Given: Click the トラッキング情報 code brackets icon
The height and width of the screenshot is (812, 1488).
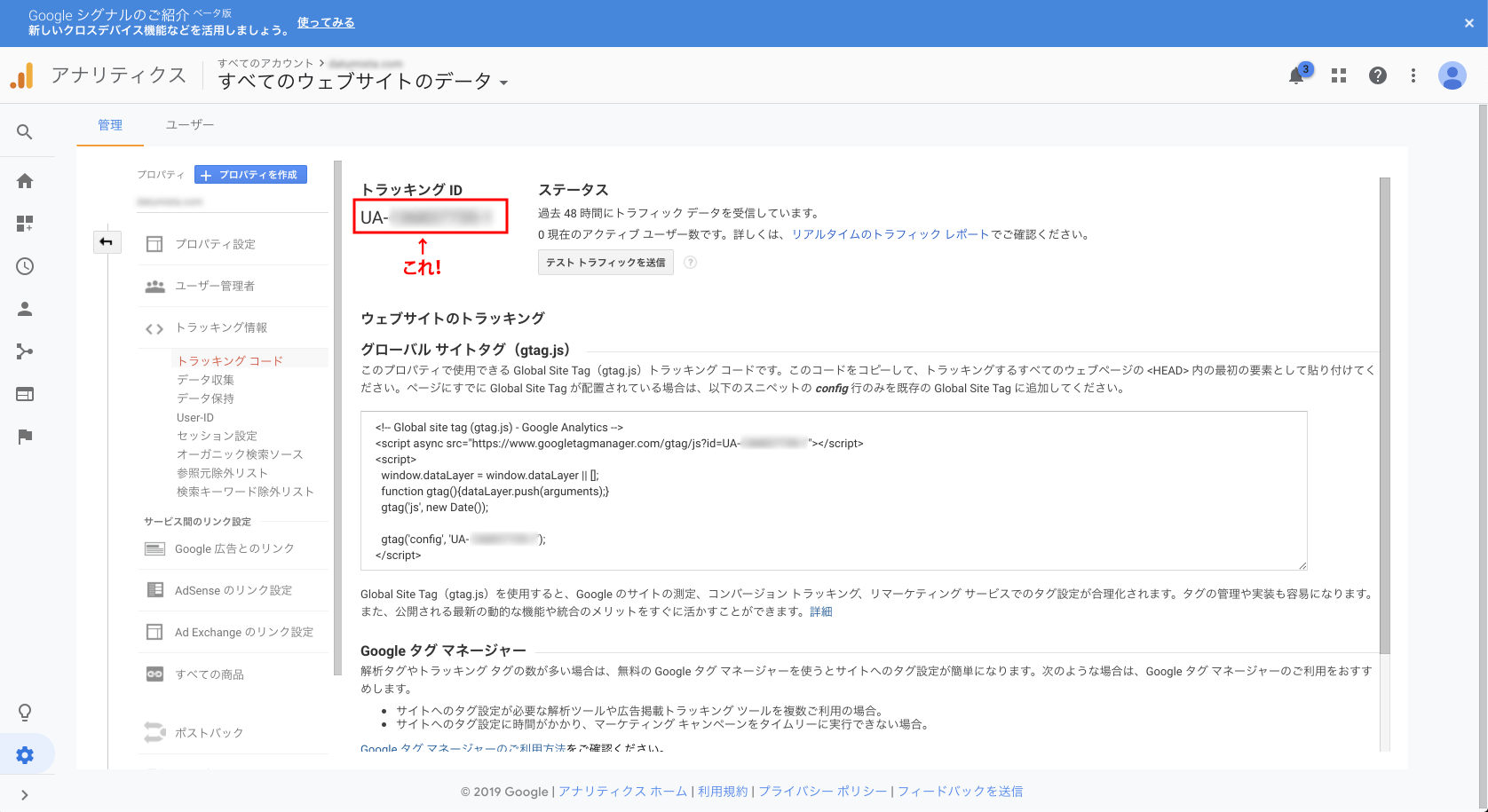Looking at the screenshot, I should click(154, 328).
